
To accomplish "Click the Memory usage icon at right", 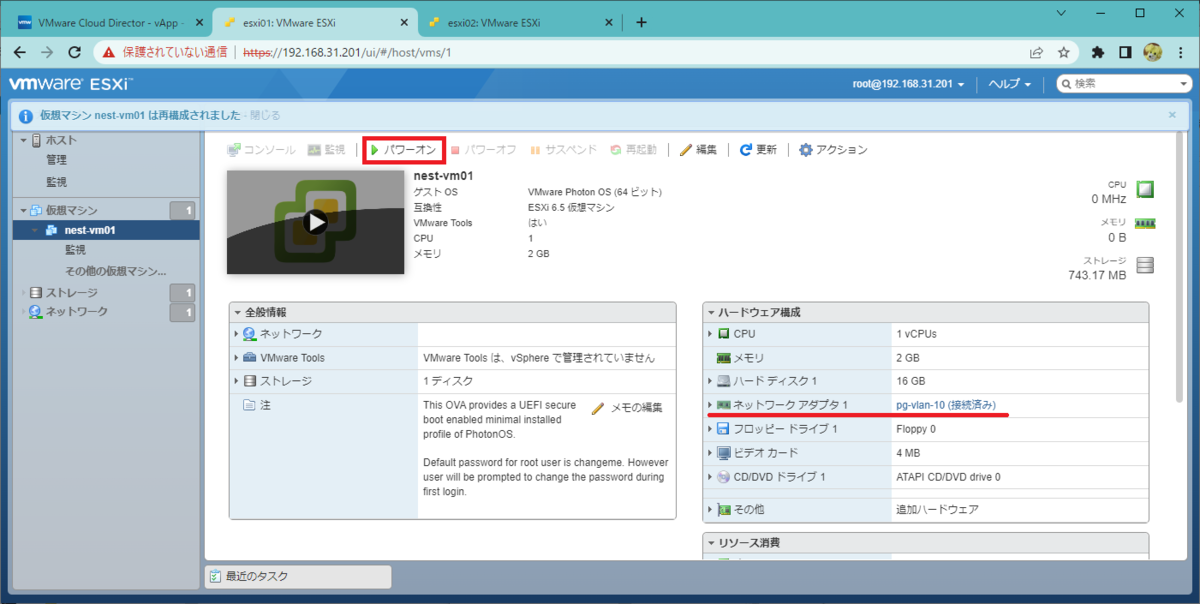I will click(1145, 223).
